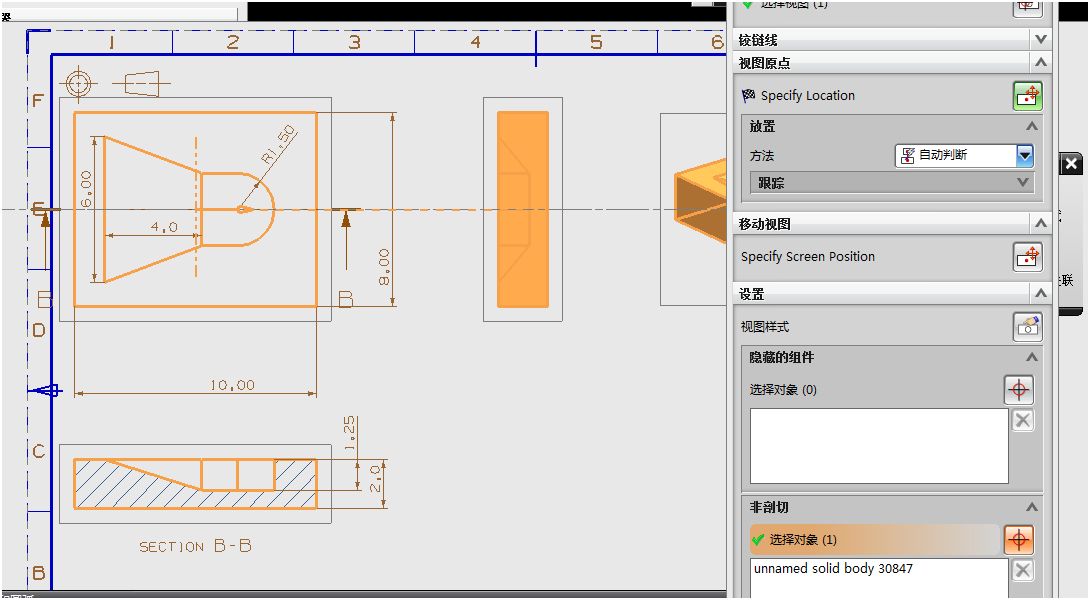
Task: Remove hidden components selection with X button
Action: (x=1023, y=420)
